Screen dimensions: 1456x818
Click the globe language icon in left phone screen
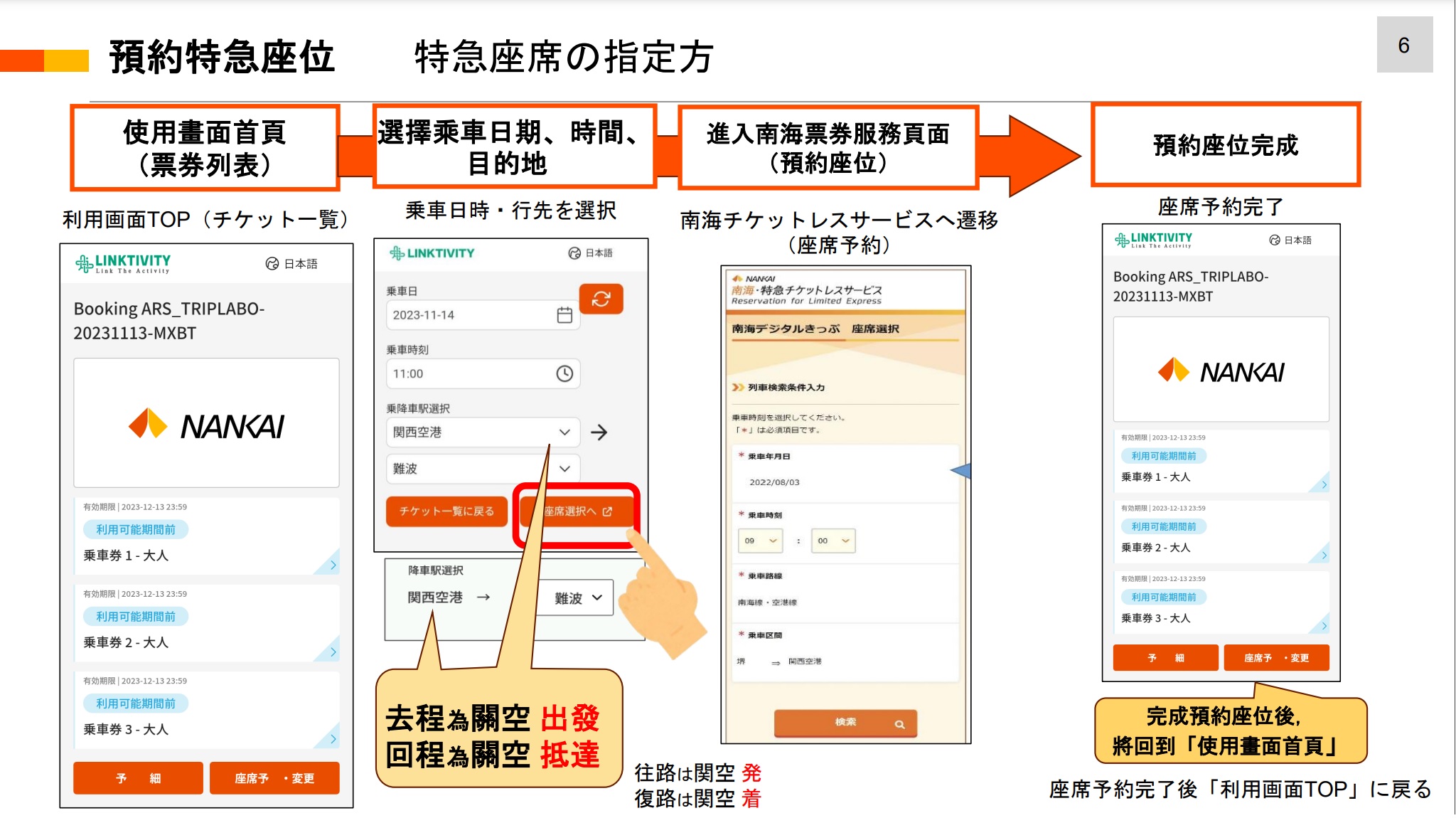272,264
